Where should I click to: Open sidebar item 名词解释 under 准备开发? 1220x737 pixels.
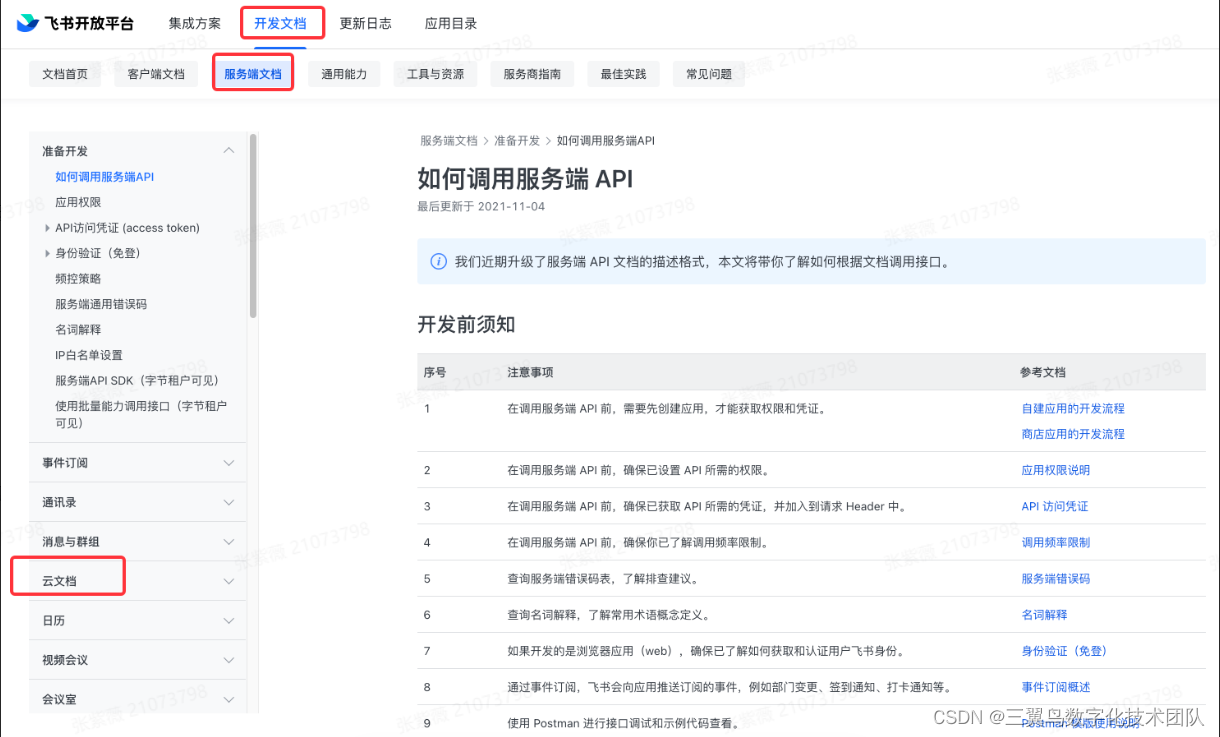pos(78,330)
